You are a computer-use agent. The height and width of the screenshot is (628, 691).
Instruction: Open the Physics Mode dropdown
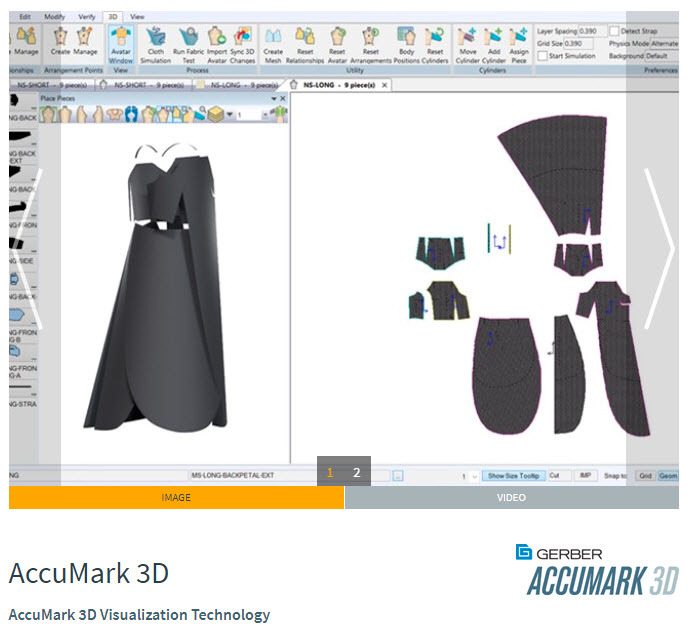tap(665, 44)
